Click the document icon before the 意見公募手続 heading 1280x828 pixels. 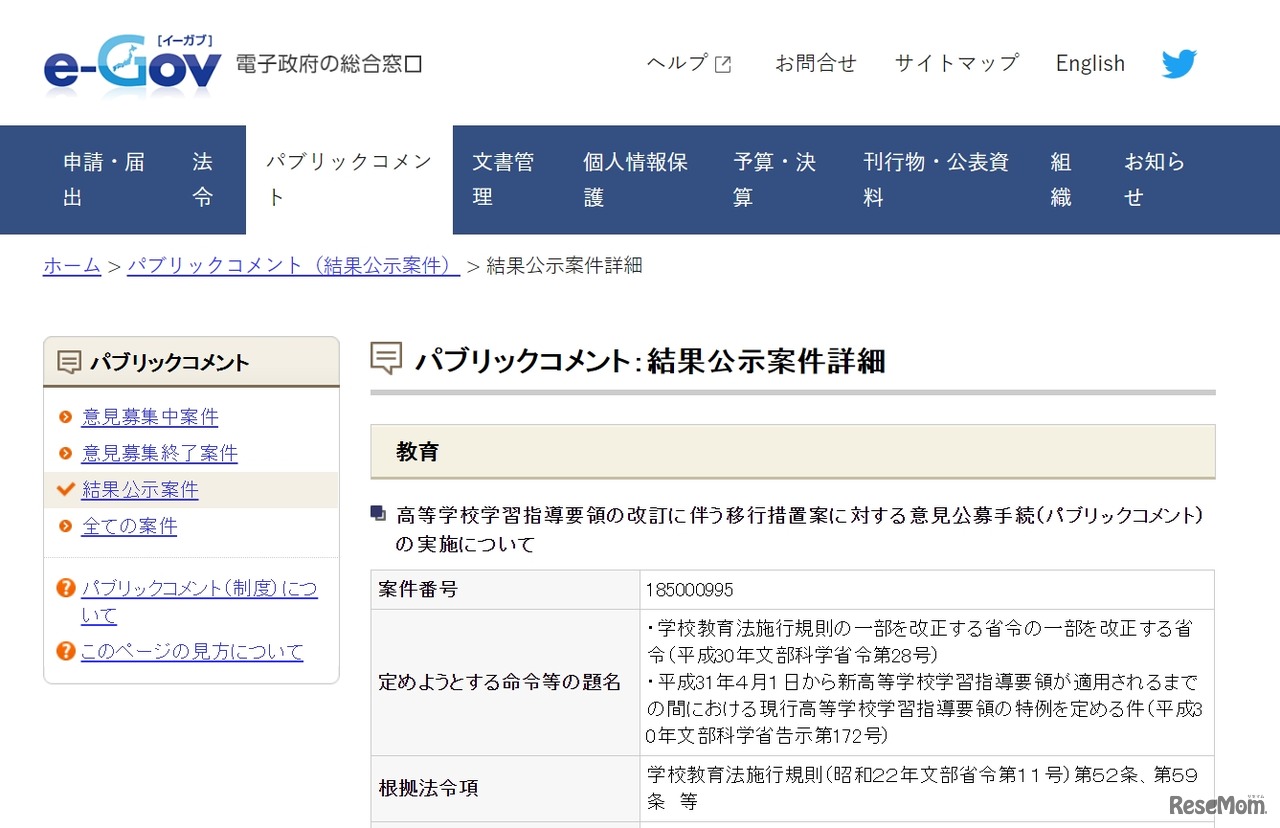(378, 514)
